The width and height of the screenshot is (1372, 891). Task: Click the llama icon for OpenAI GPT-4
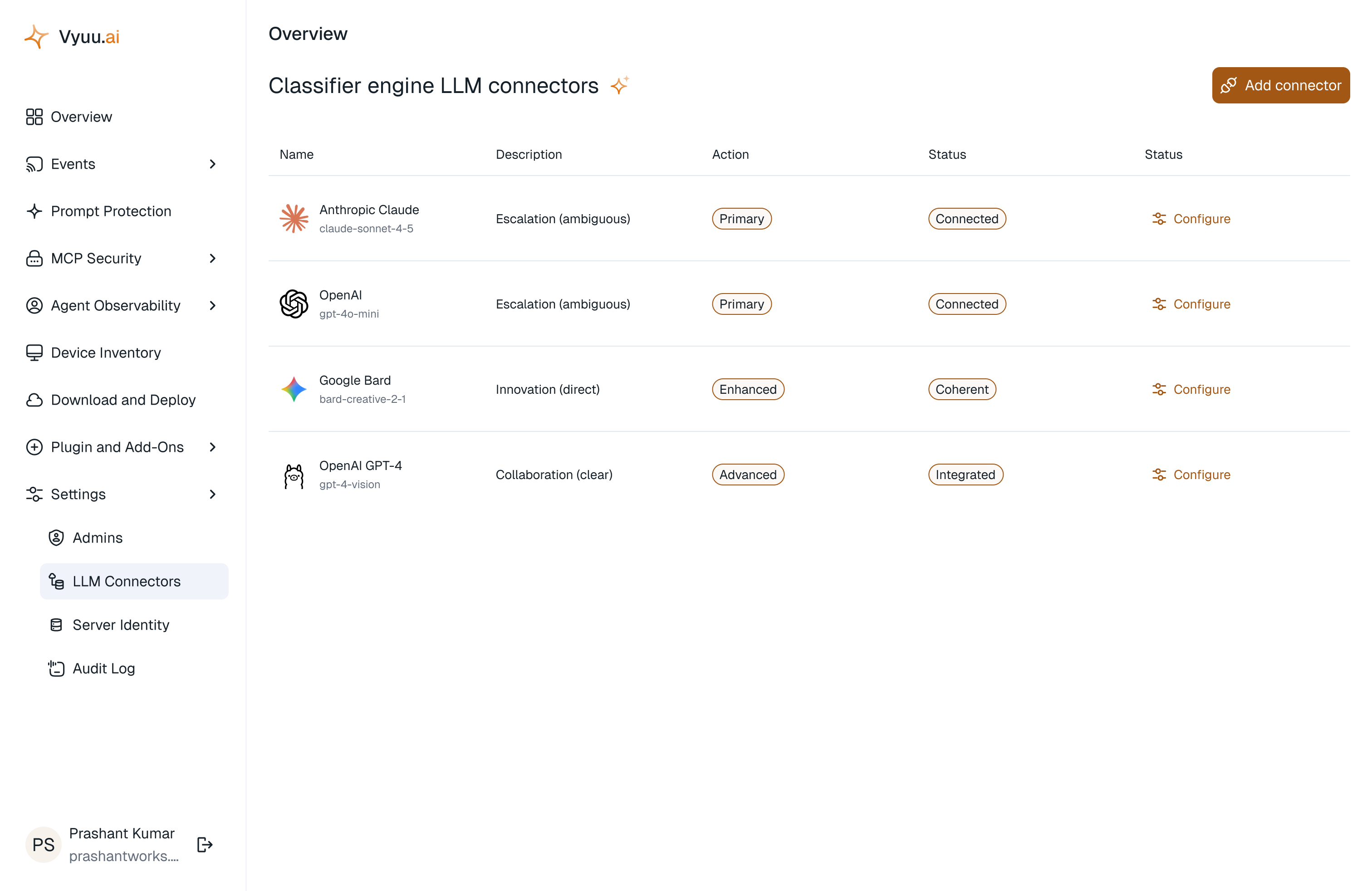(294, 476)
